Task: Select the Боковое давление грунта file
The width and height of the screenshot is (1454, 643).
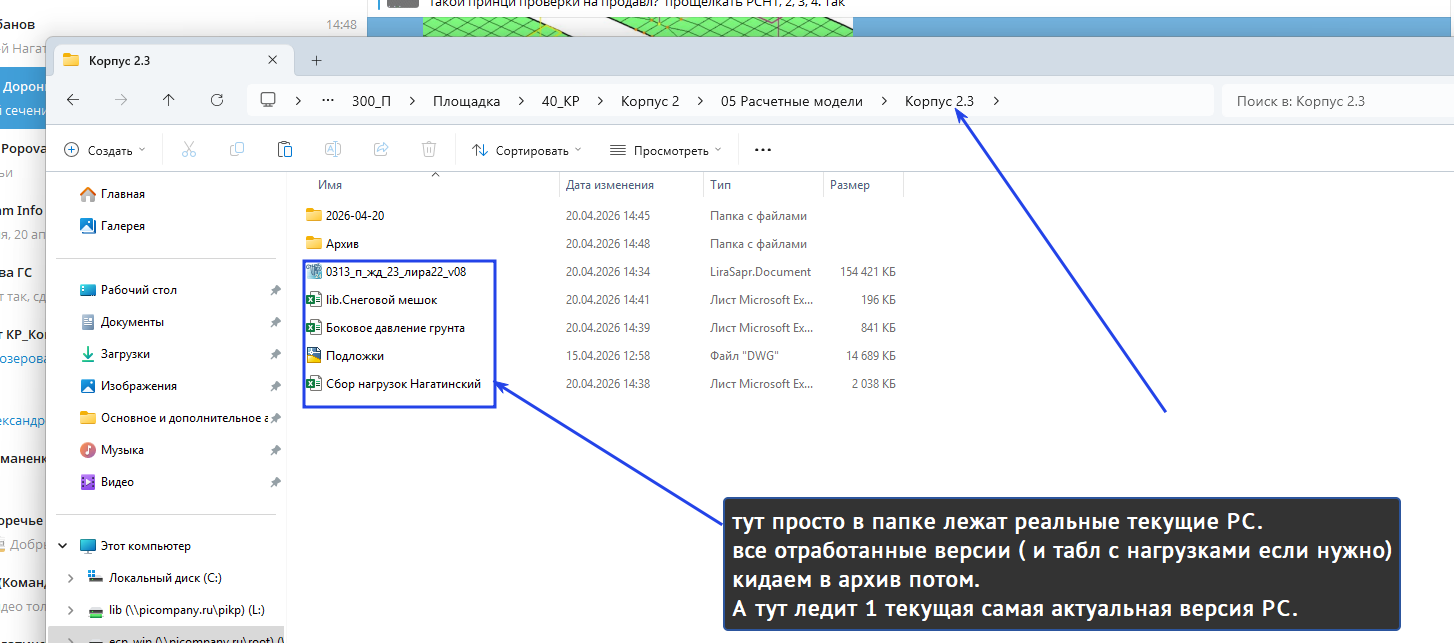Action: (x=395, y=327)
